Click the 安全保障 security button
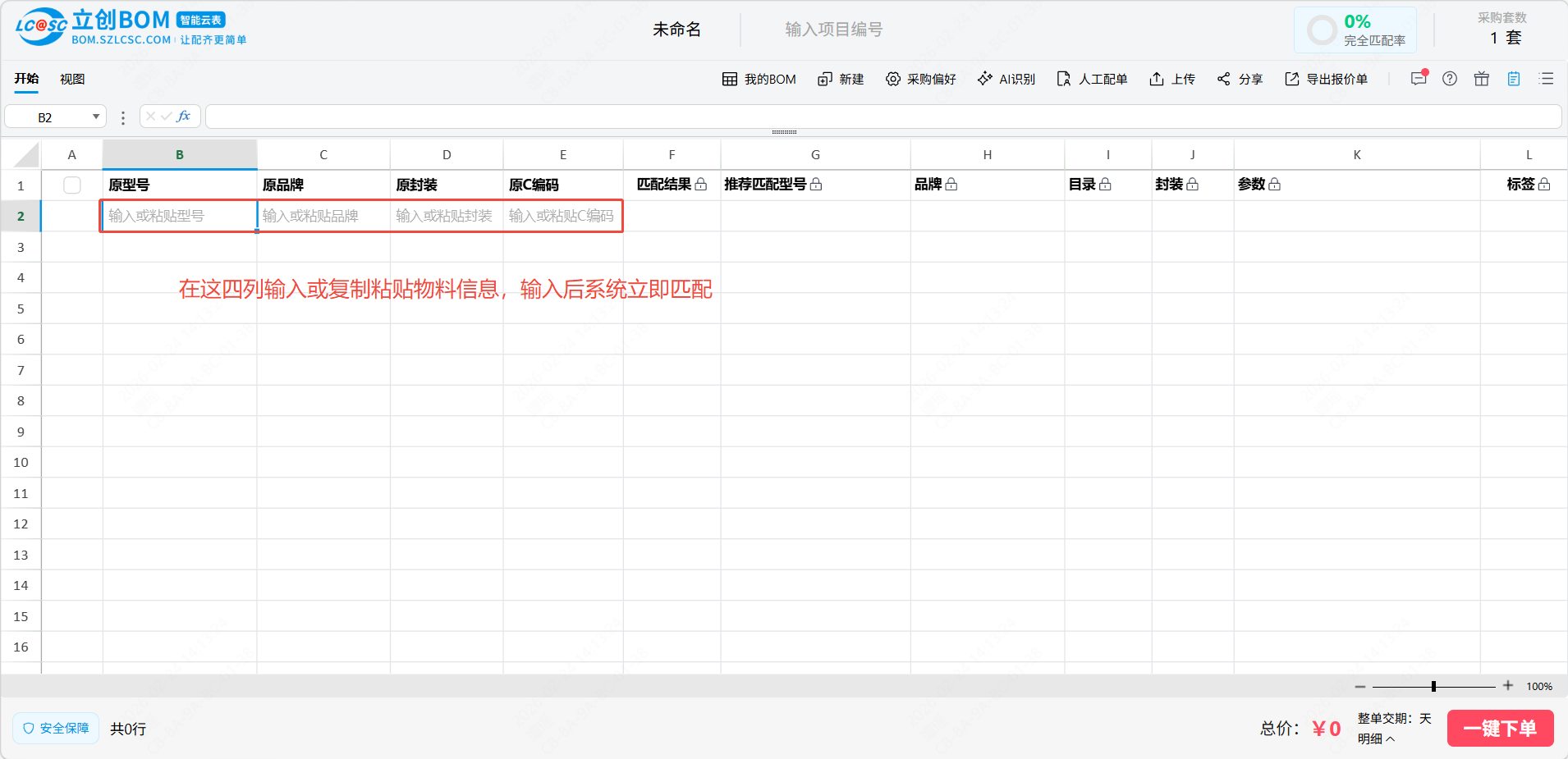 pos(56,729)
